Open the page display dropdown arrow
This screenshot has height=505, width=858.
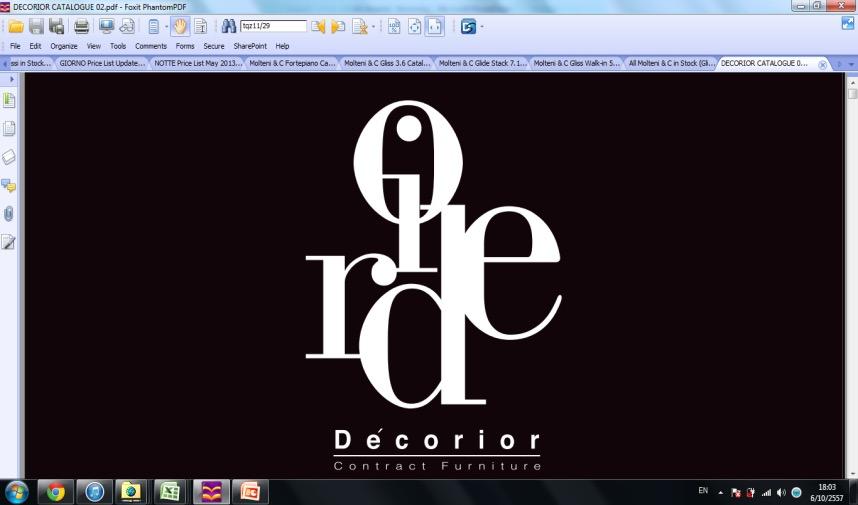[166, 26]
